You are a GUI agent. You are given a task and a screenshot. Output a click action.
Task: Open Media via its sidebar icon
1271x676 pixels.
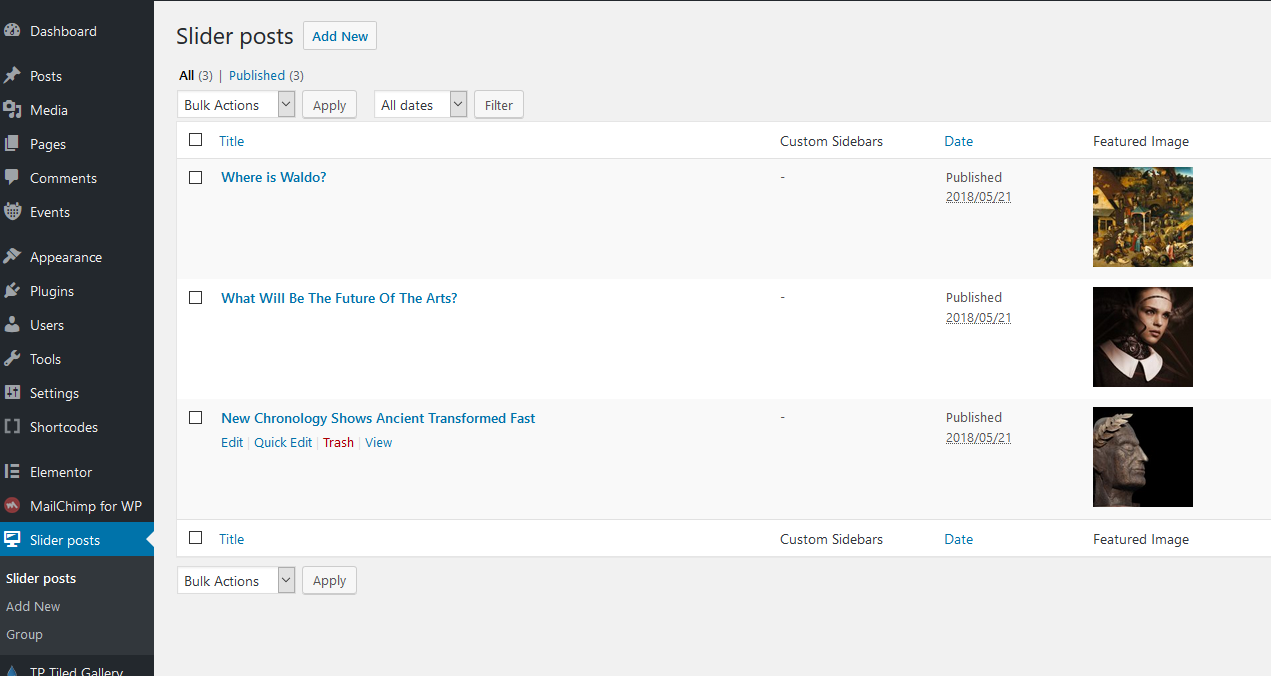(12, 110)
